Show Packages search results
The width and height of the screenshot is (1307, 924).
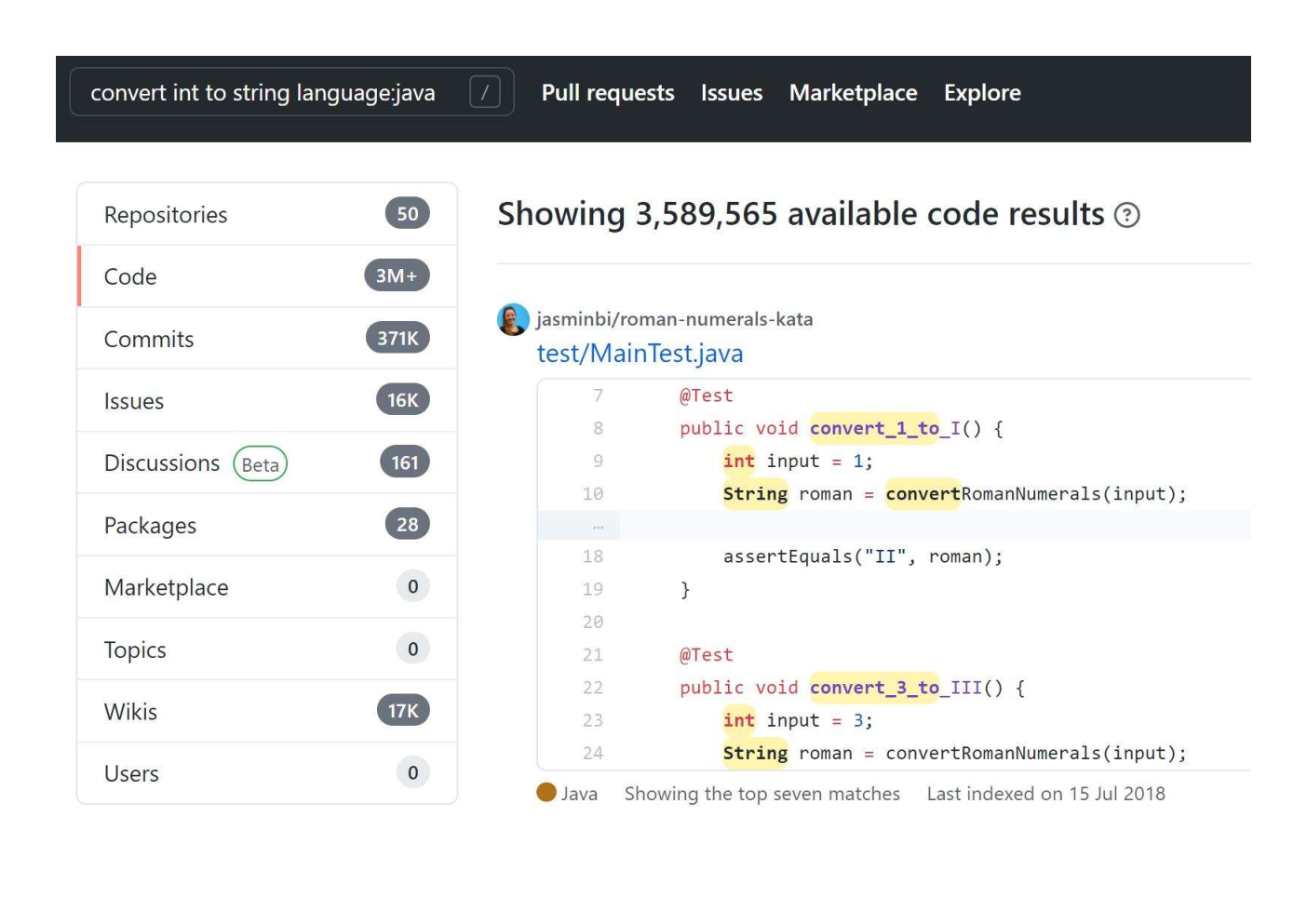pos(267,526)
